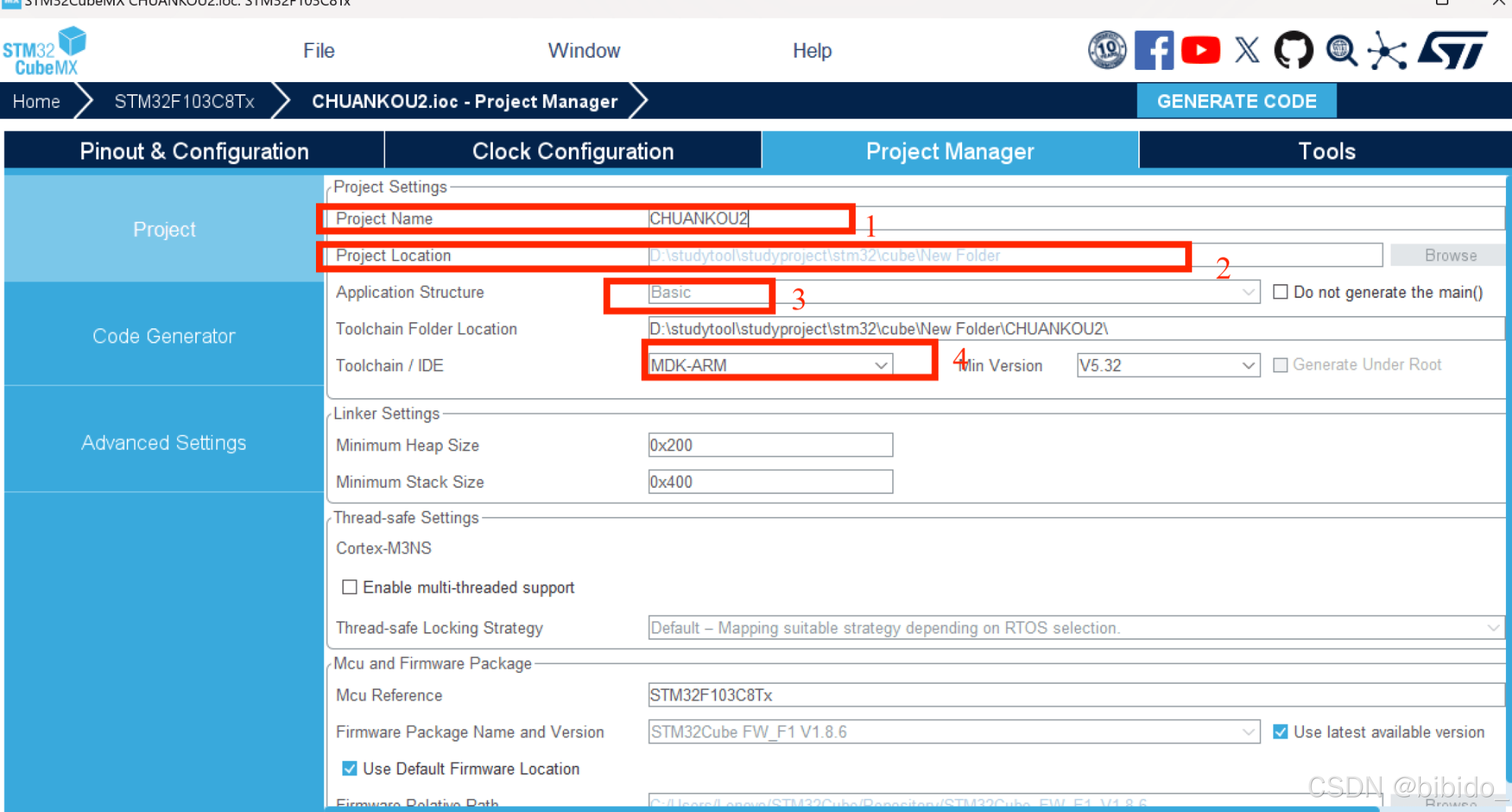Uncheck 'Use Default Firmware Location'

pos(349,769)
